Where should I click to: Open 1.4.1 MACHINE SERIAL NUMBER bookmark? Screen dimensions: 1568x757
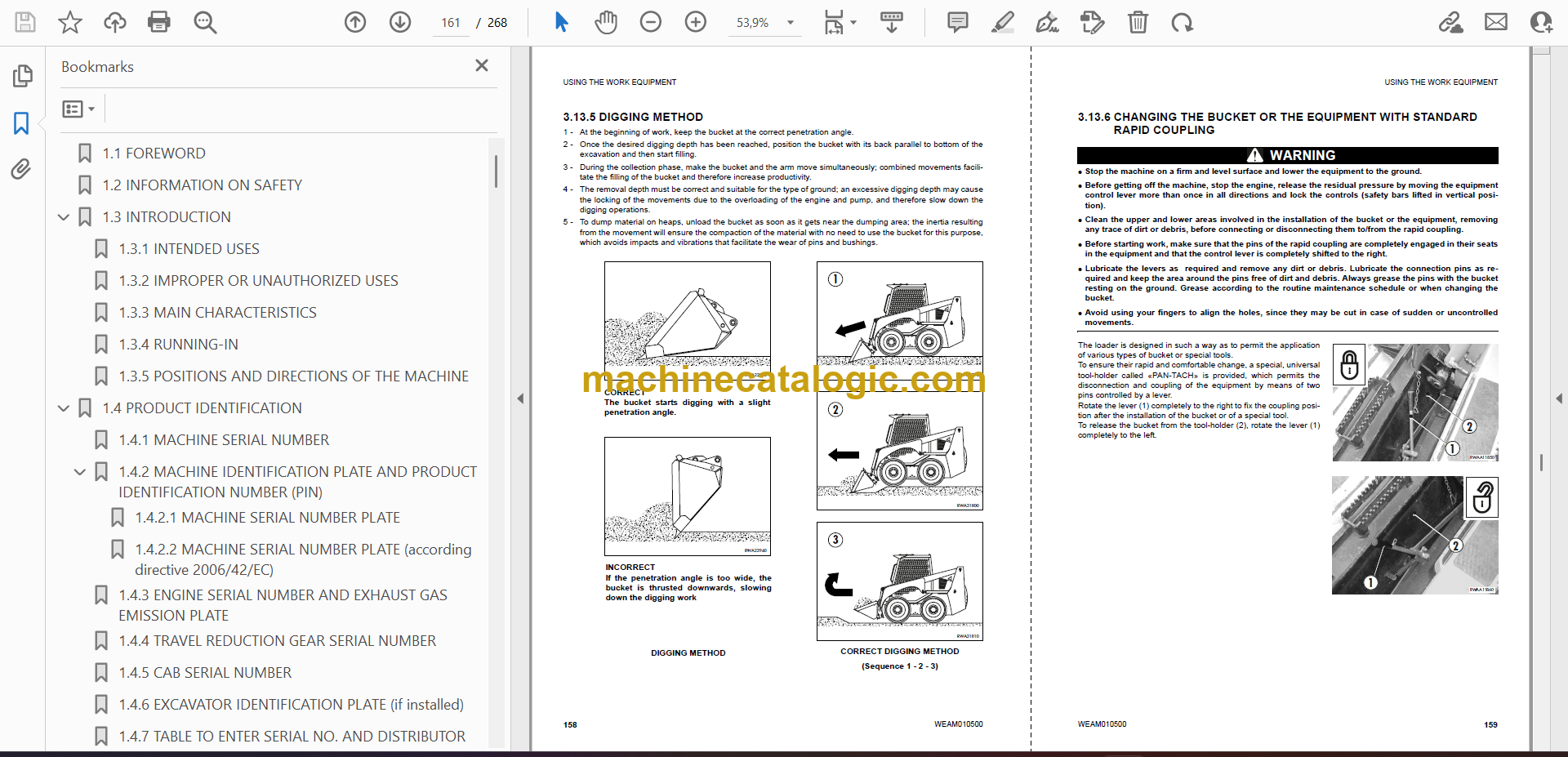[x=224, y=440]
